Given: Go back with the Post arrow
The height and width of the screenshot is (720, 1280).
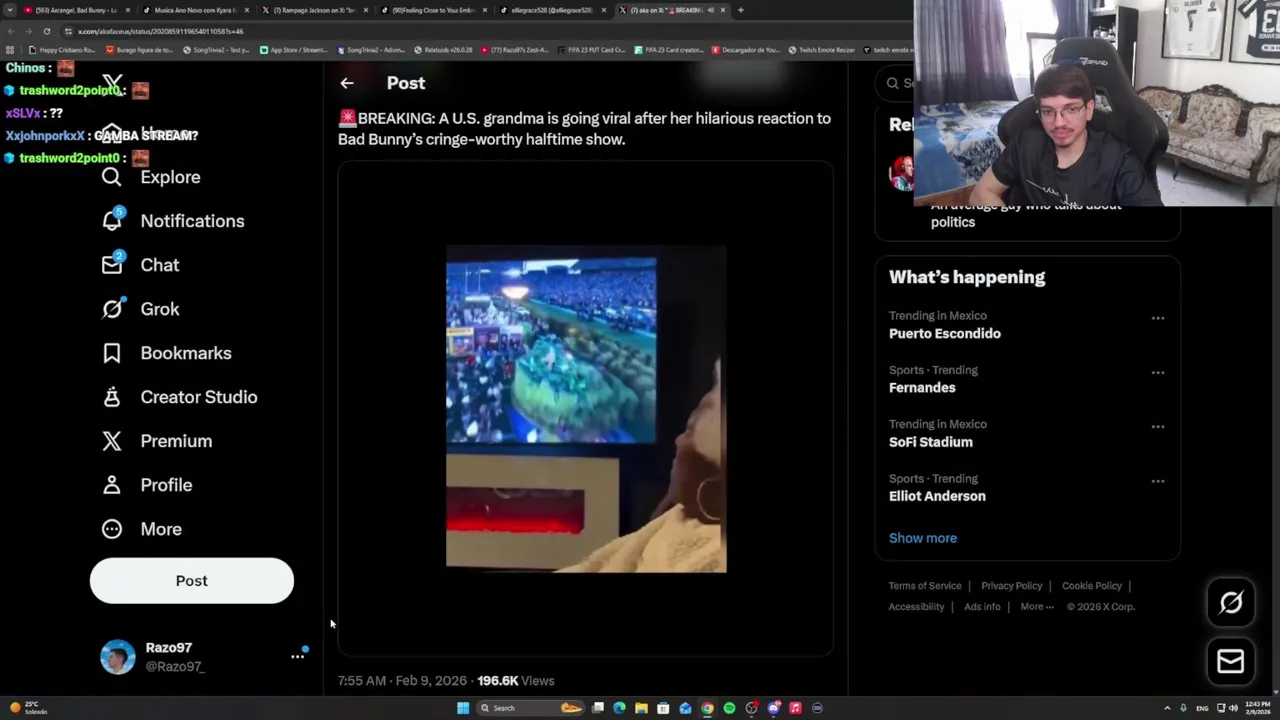Looking at the screenshot, I should click(x=347, y=83).
